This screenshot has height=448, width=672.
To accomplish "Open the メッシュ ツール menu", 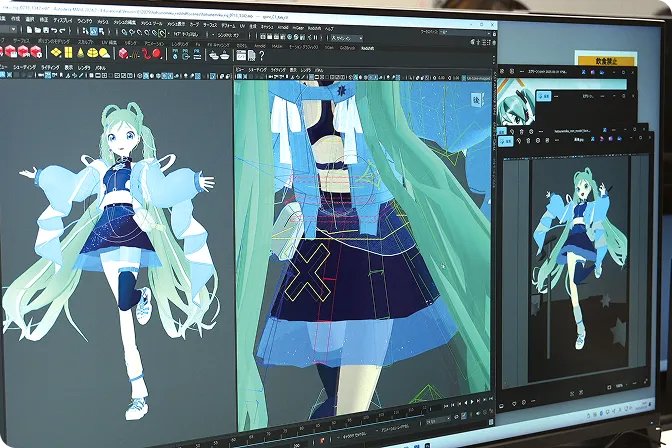I will point(151,24).
